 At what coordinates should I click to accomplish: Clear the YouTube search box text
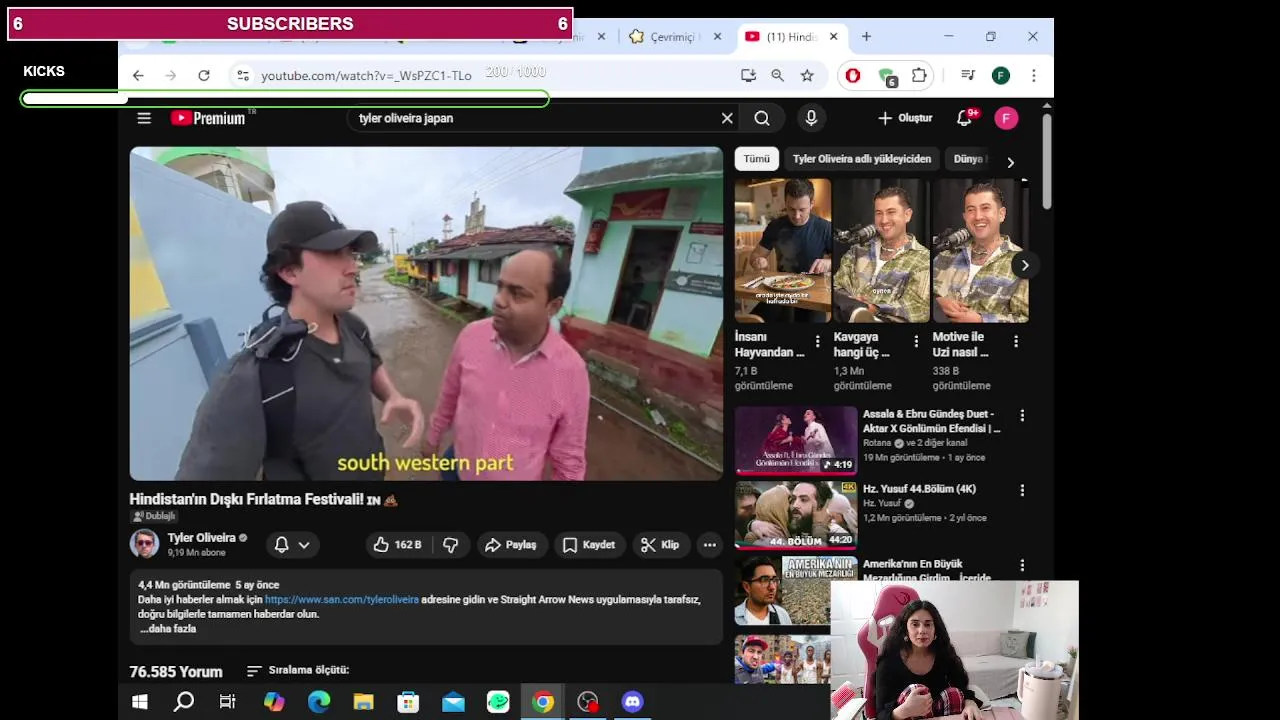tap(727, 118)
